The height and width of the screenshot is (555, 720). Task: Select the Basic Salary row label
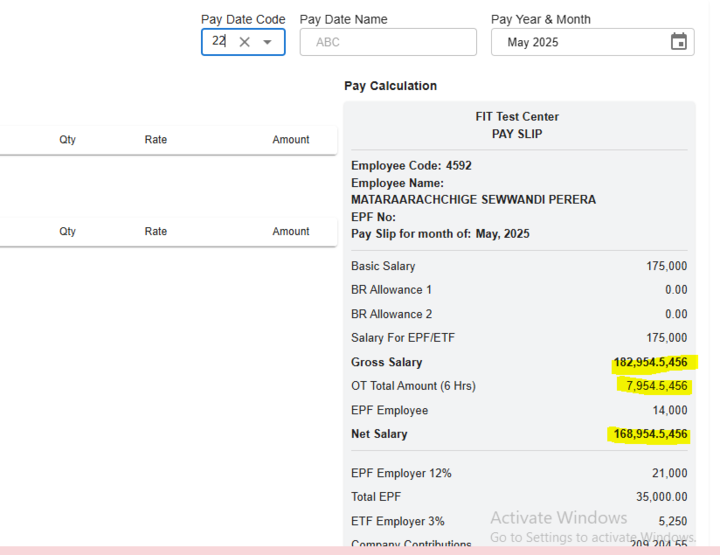pyautogui.click(x=383, y=266)
